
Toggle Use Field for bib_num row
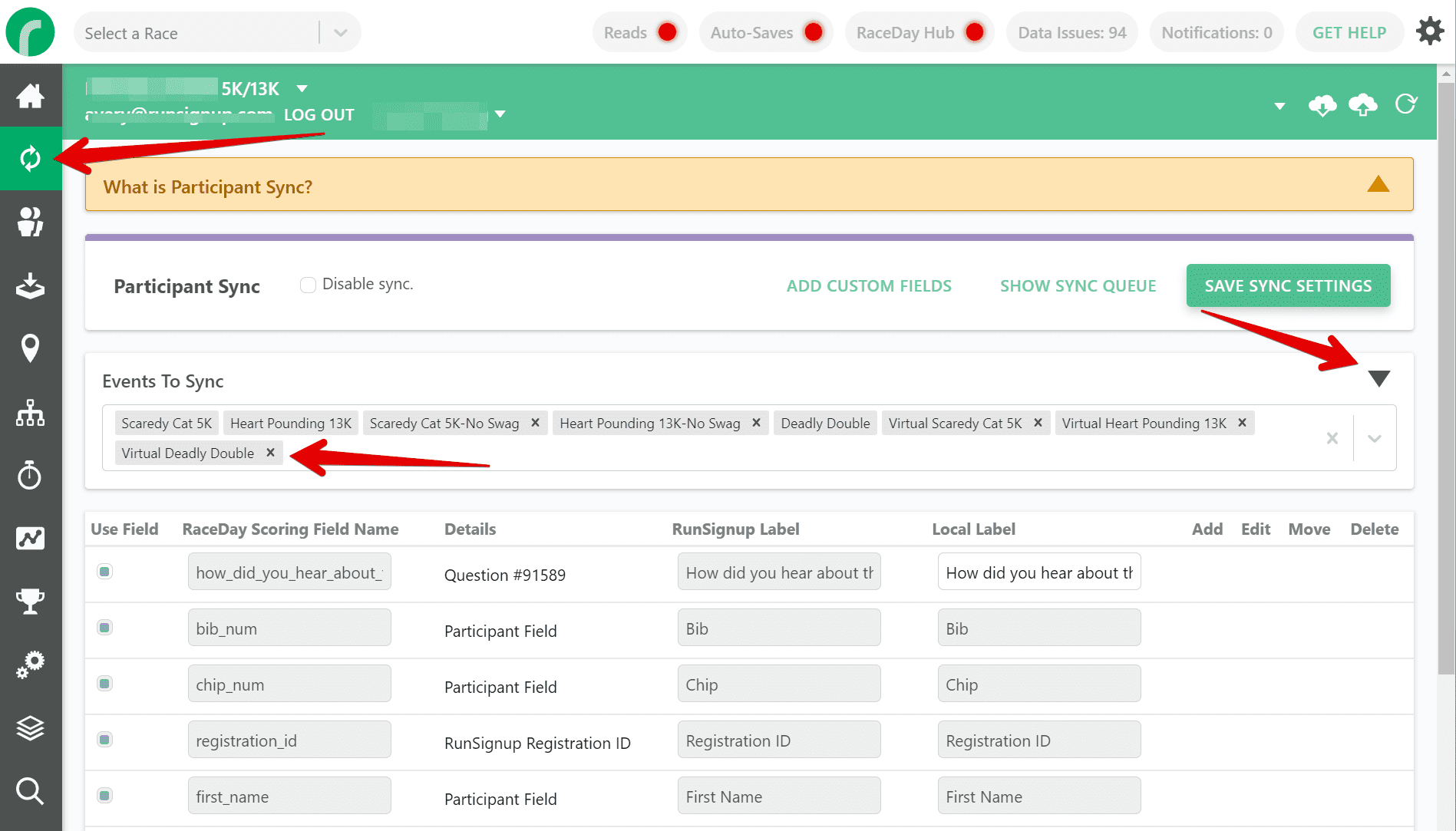point(105,628)
